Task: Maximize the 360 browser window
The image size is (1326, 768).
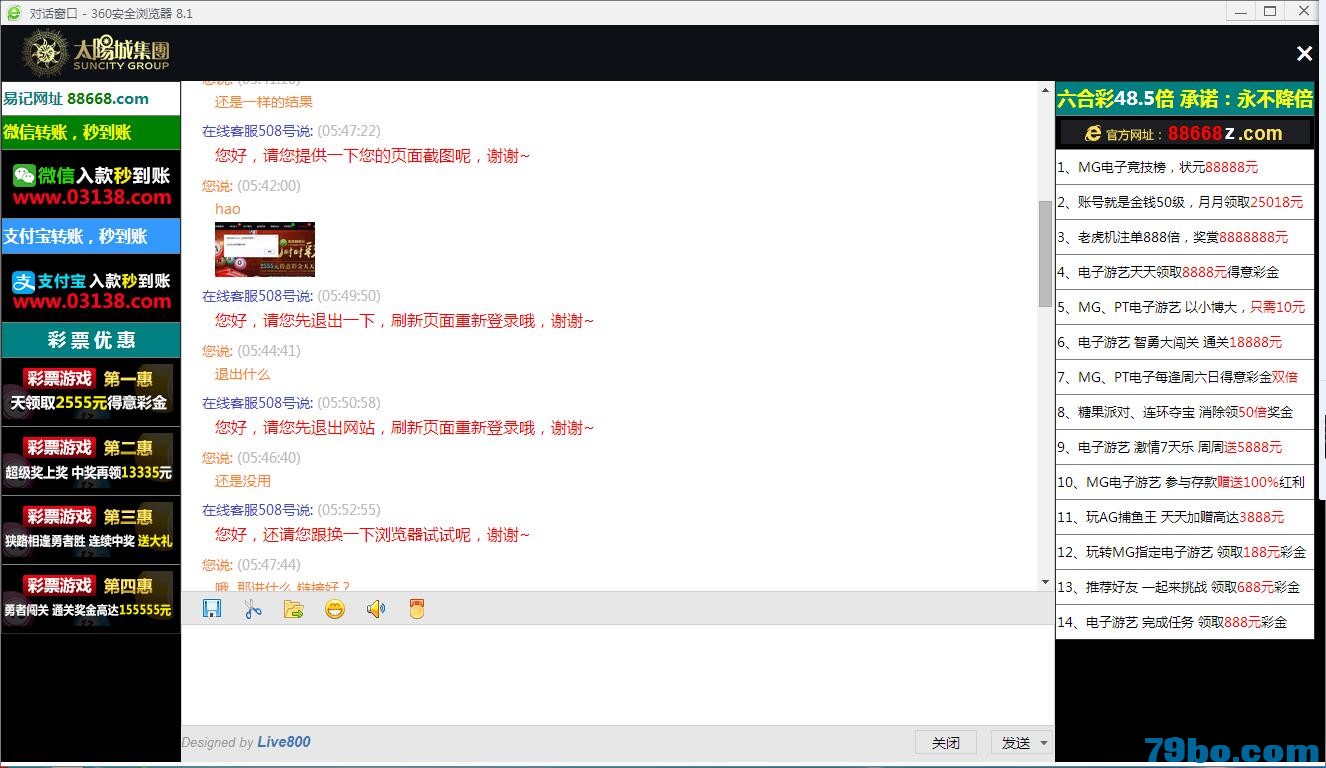Action: click(1270, 12)
